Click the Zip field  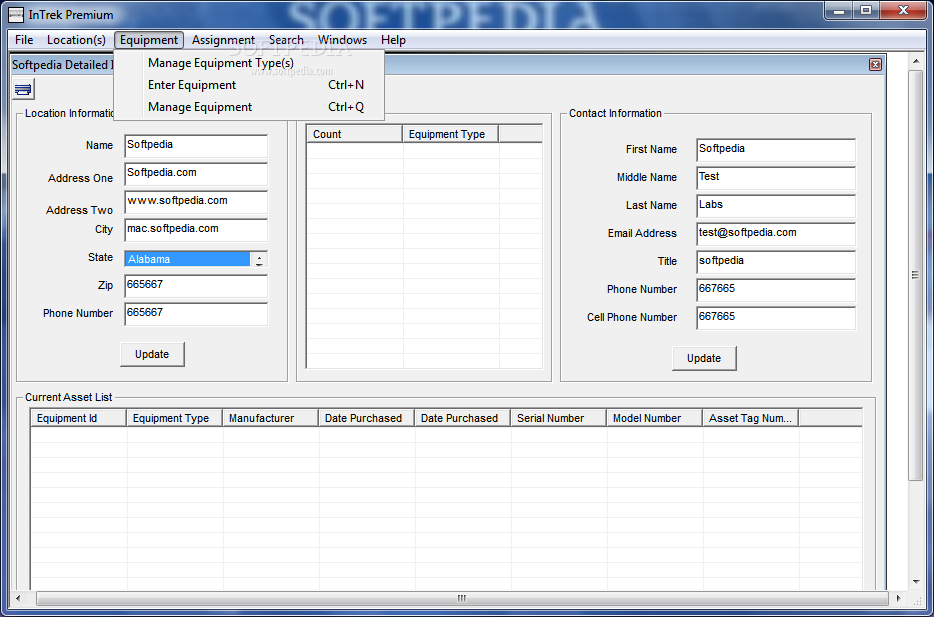(x=196, y=286)
